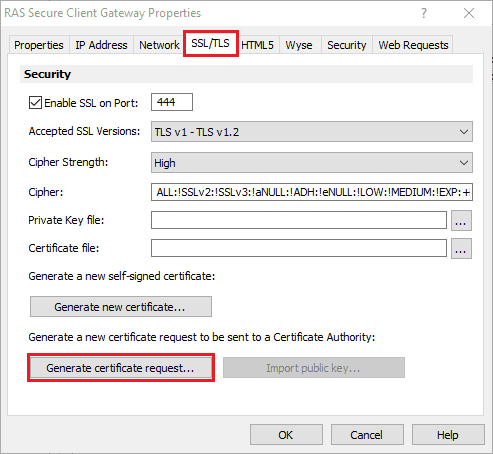Open the Cipher Strength dropdown
Viewport: 493px width, 454px height.
pos(312,163)
